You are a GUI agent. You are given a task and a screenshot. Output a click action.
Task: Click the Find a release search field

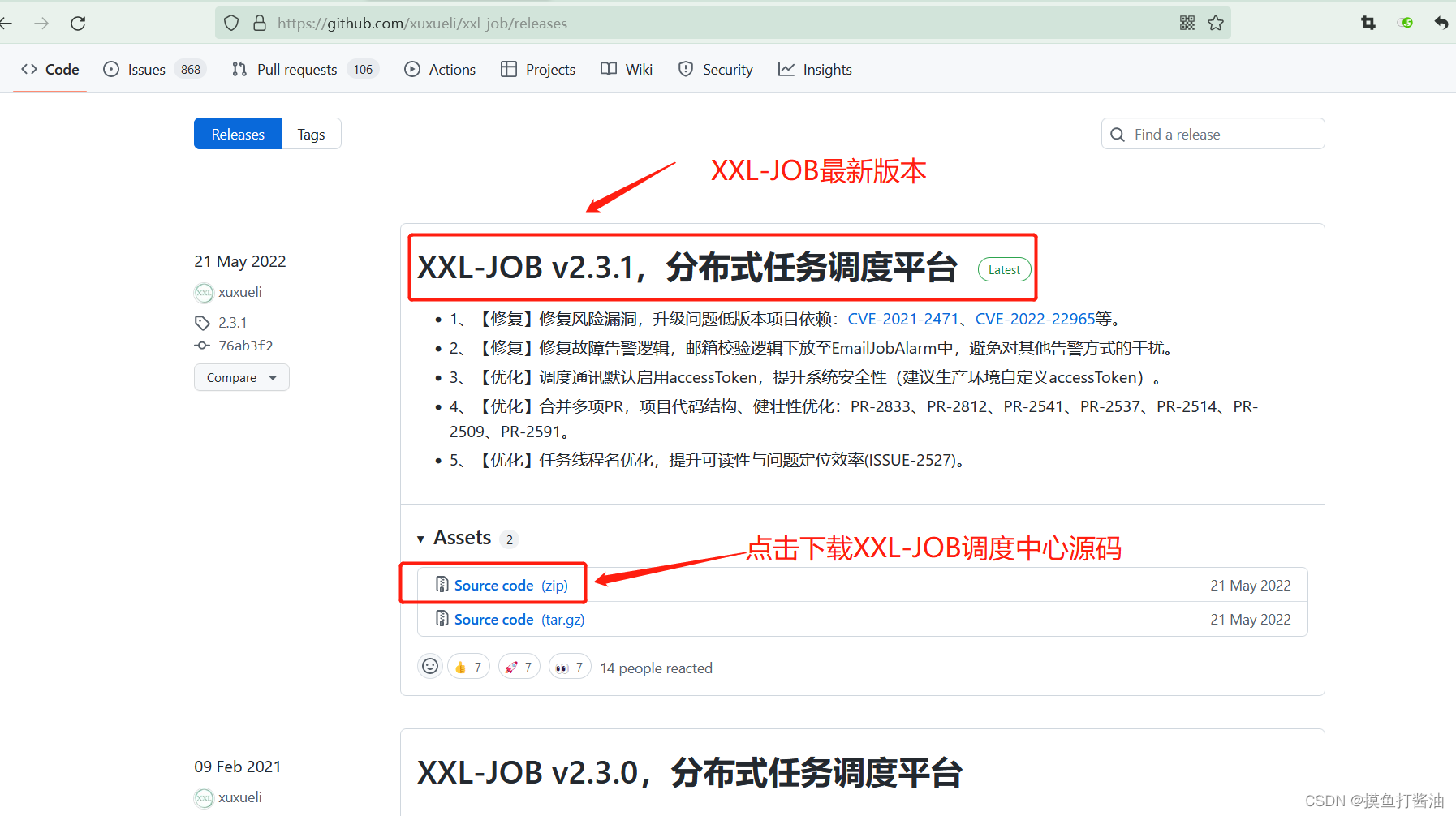(1213, 134)
